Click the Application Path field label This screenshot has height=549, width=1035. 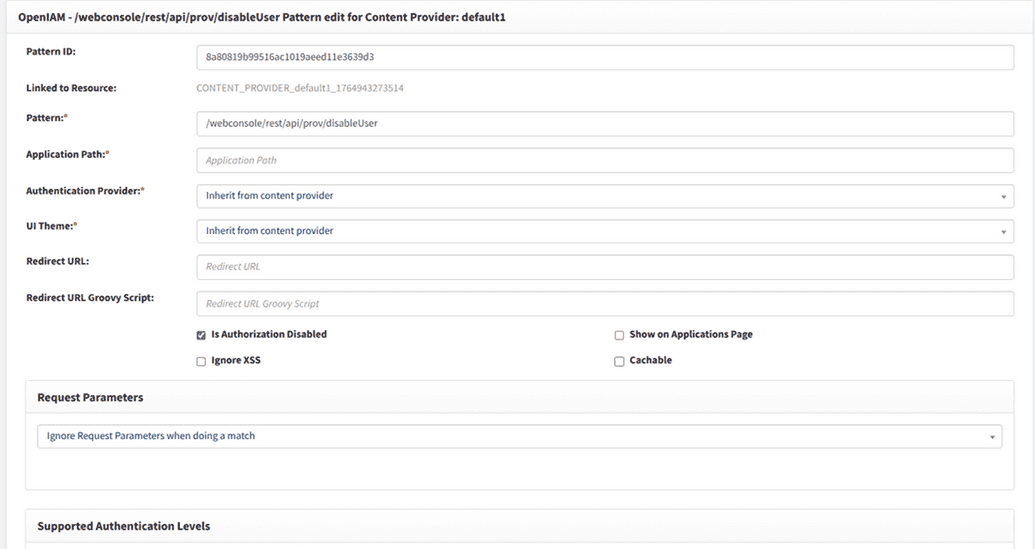66,154
